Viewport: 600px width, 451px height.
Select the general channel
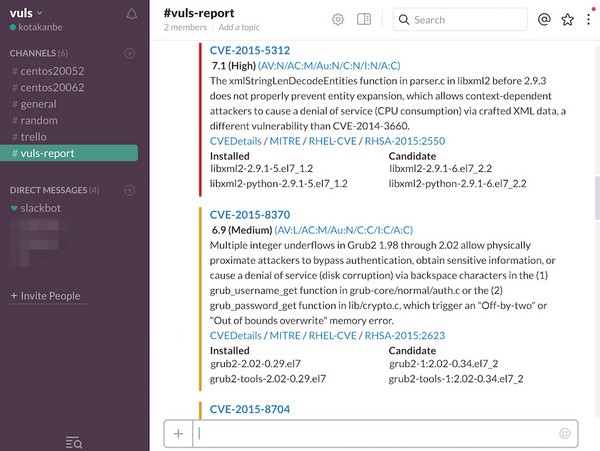pos(38,103)
